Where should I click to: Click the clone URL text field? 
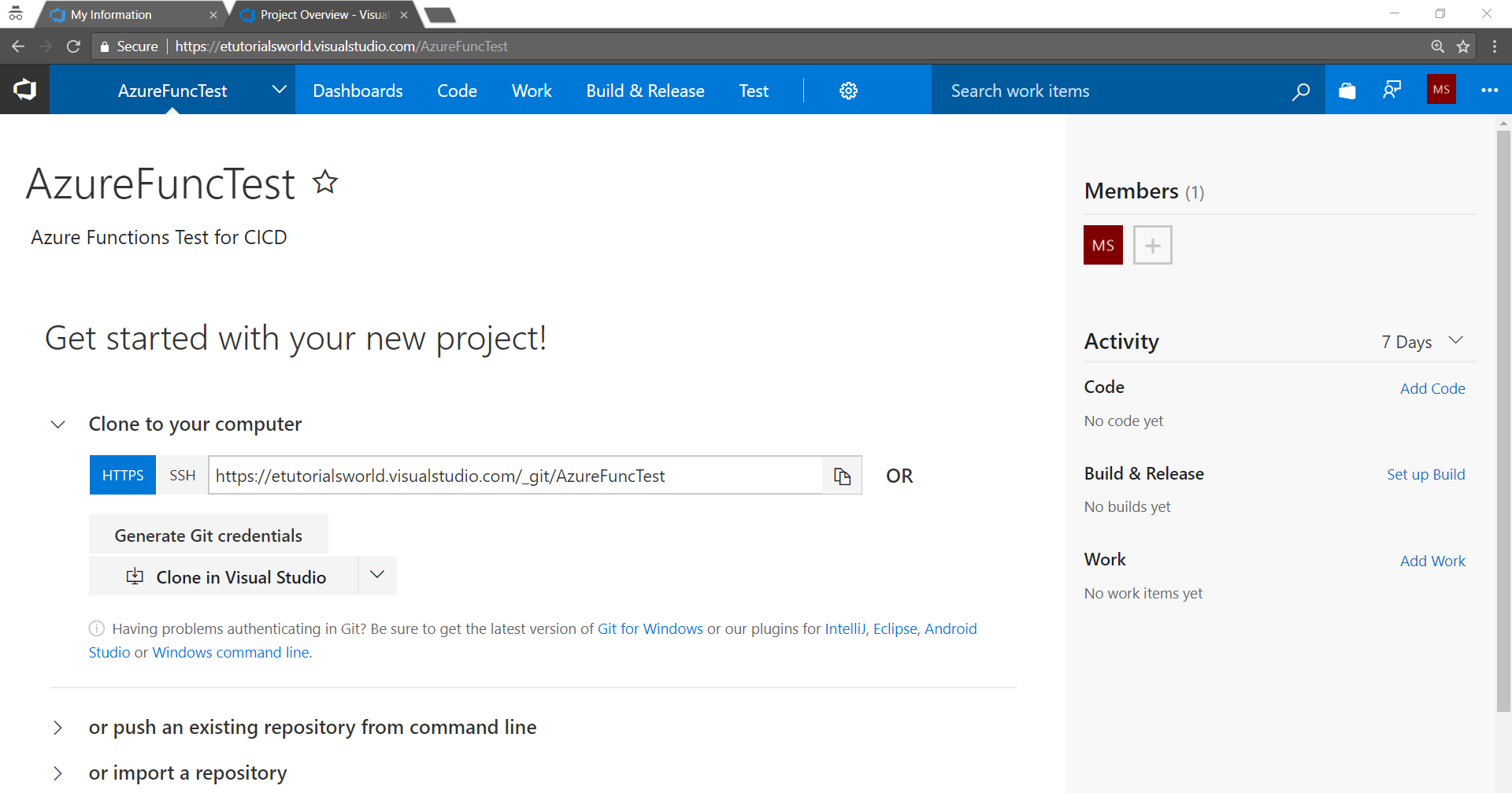click(x=516, y=476)
